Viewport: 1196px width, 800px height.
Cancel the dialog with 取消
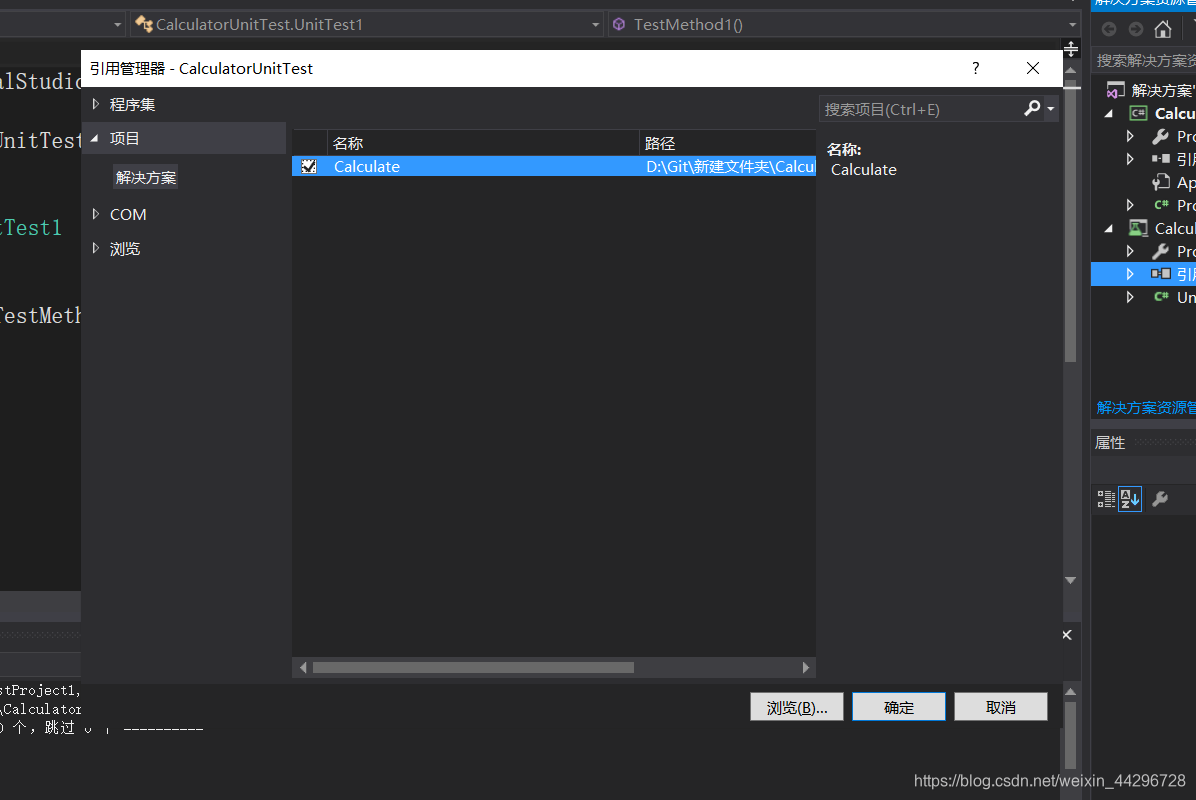pos(1001,707)
